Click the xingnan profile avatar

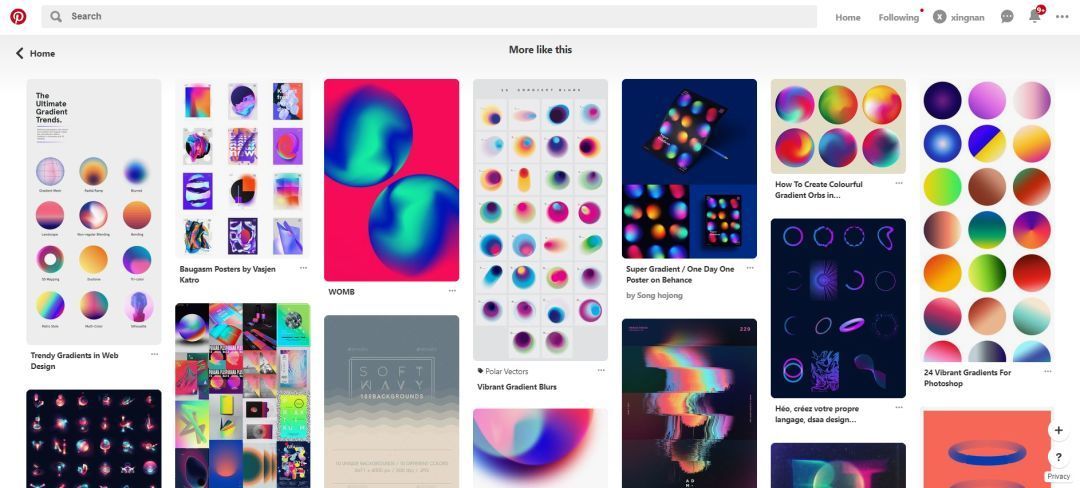point(939,17)
